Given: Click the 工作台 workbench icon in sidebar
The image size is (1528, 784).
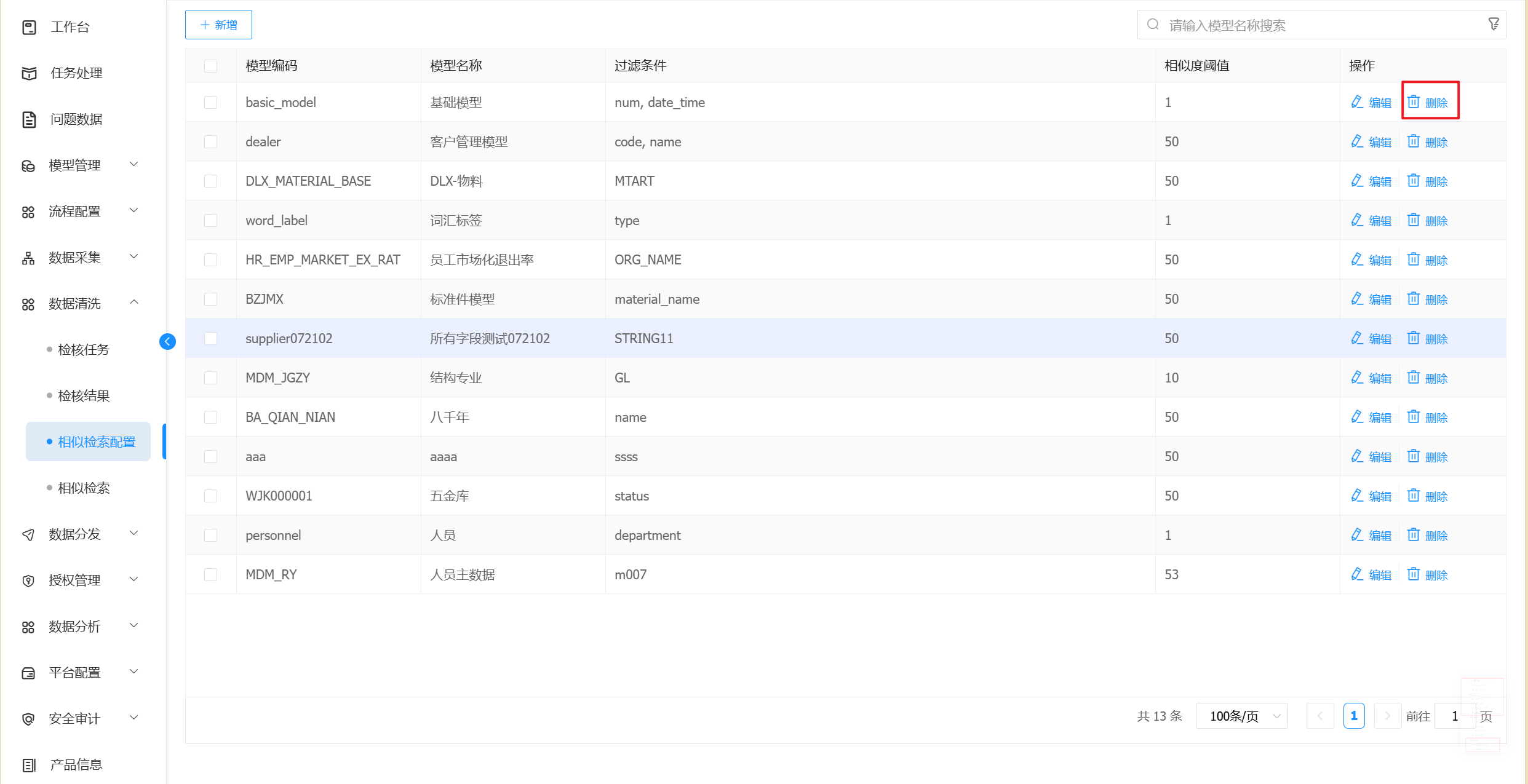Looking at the screenshot, I should (x=29, y=27).
